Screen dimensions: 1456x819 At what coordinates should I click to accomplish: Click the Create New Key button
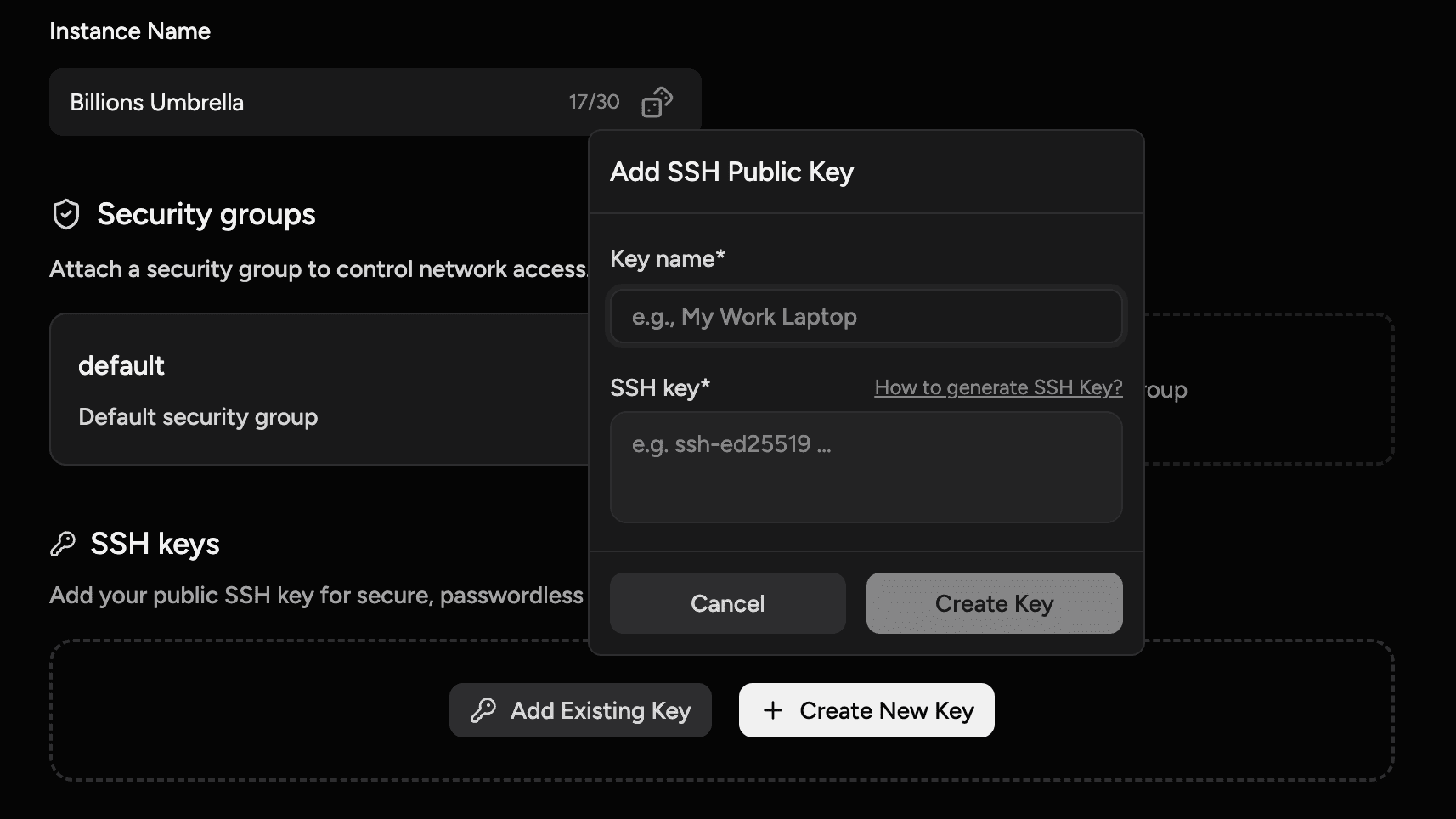(x=866, y=710)
